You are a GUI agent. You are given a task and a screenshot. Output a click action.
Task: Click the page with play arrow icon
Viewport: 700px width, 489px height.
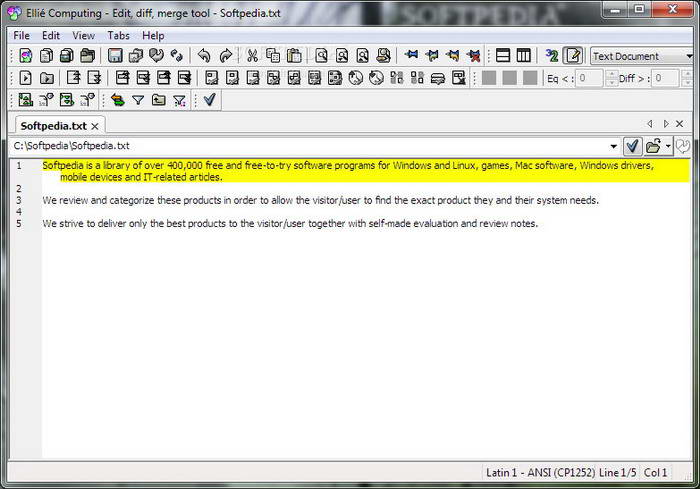pos(26,78)
